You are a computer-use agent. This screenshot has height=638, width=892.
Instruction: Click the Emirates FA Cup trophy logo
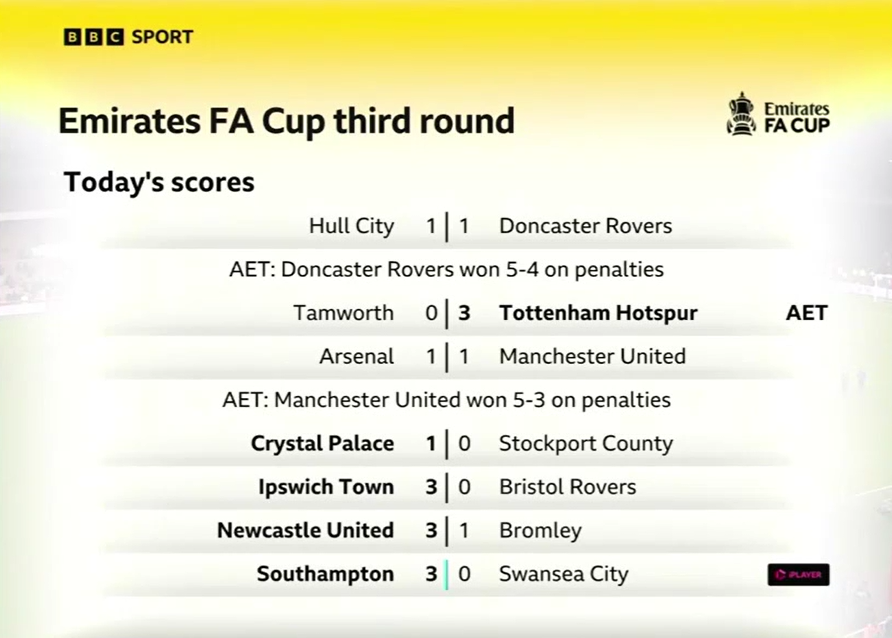[x=778, y=114]
